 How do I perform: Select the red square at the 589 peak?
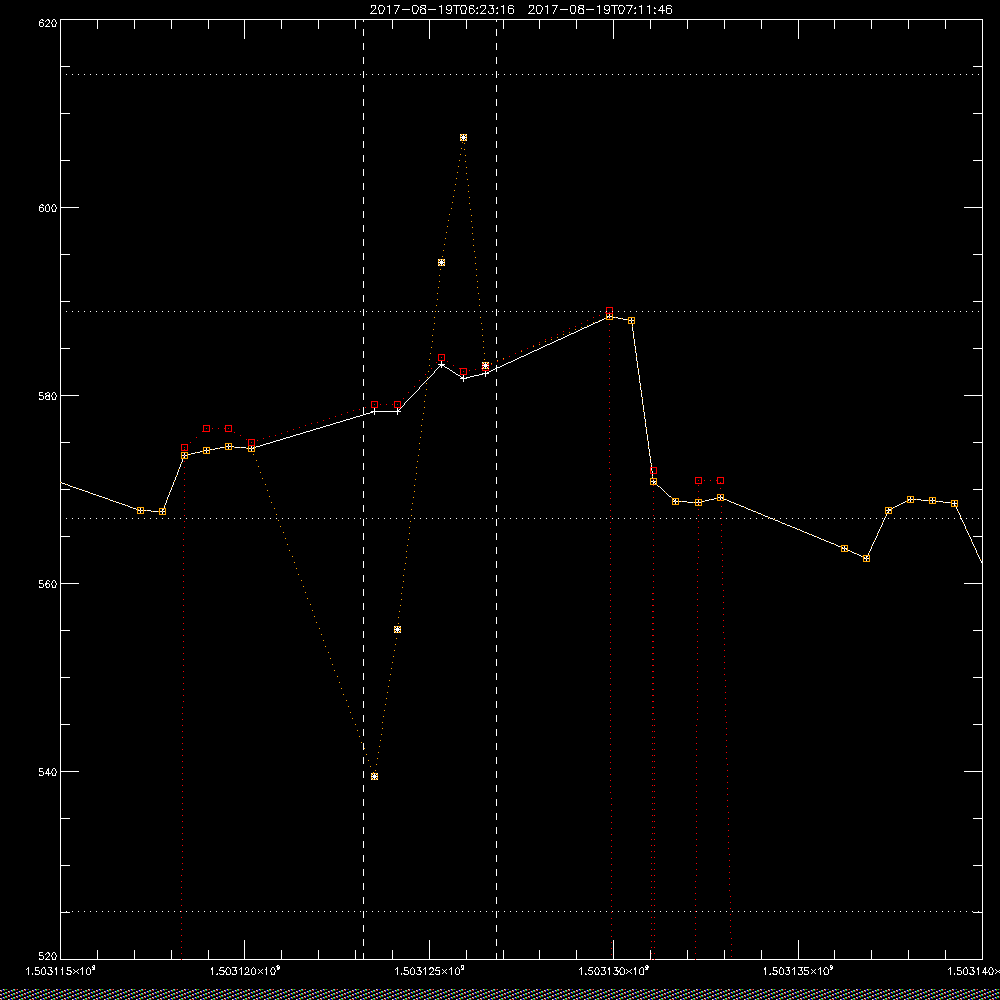[x=609, y=311]
